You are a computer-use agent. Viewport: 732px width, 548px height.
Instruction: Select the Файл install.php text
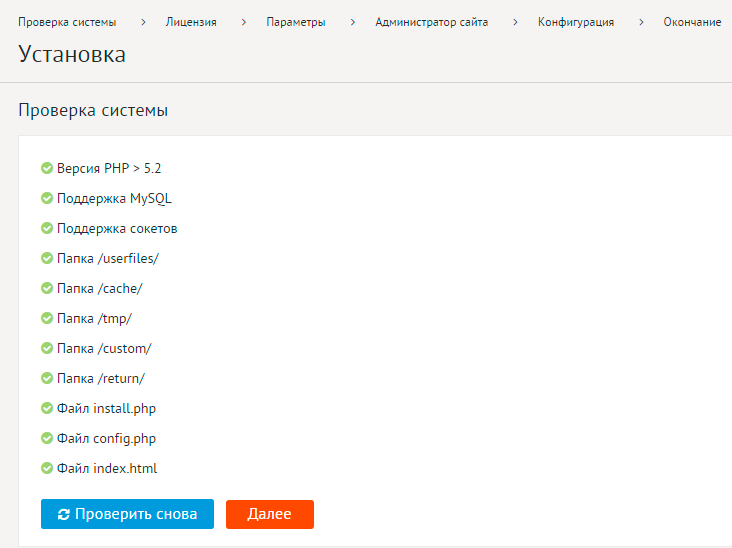coord(106,408)
